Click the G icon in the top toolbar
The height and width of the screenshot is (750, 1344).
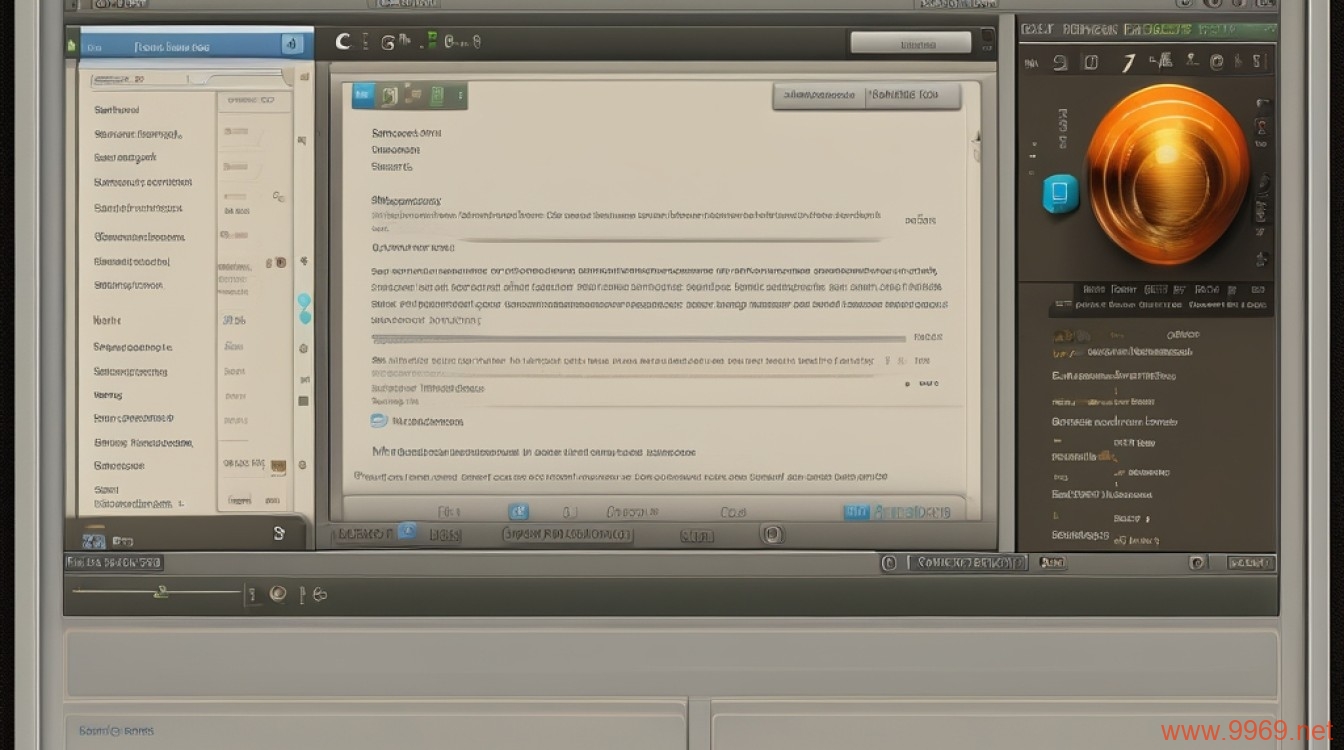pyautogui.click(x=388, y=42)
